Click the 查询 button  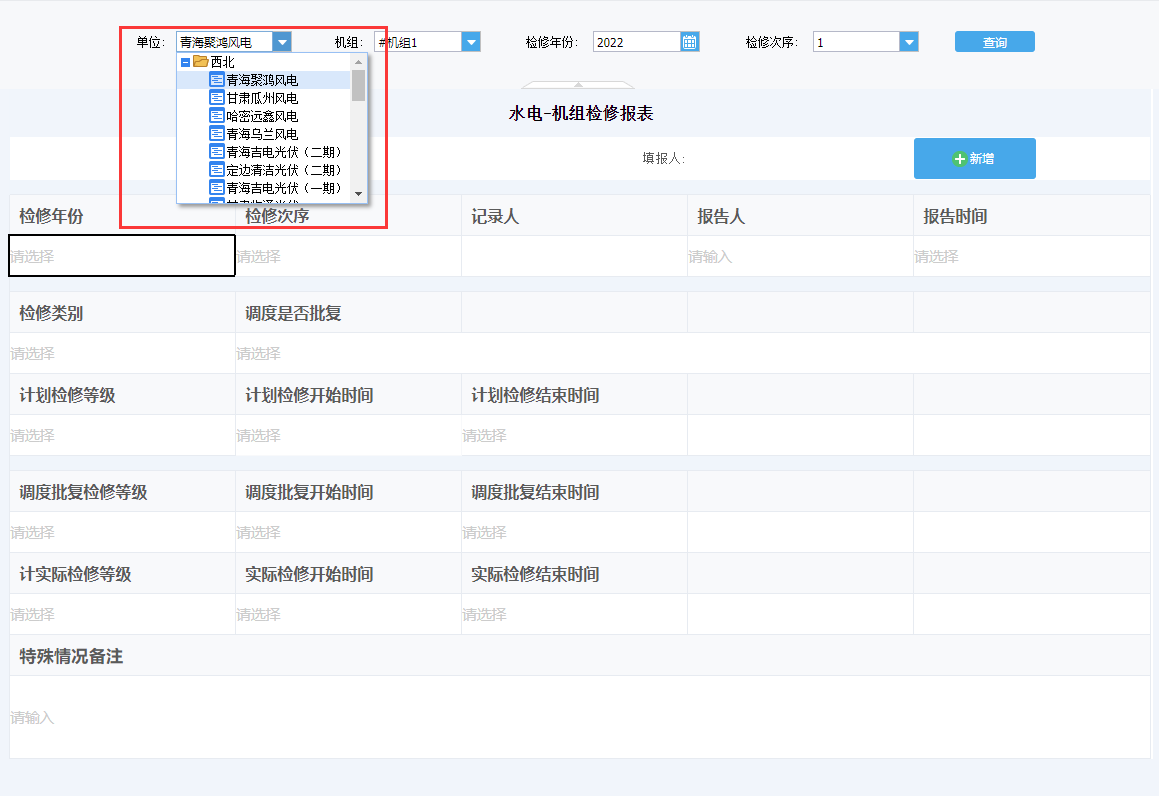point(994,42)
